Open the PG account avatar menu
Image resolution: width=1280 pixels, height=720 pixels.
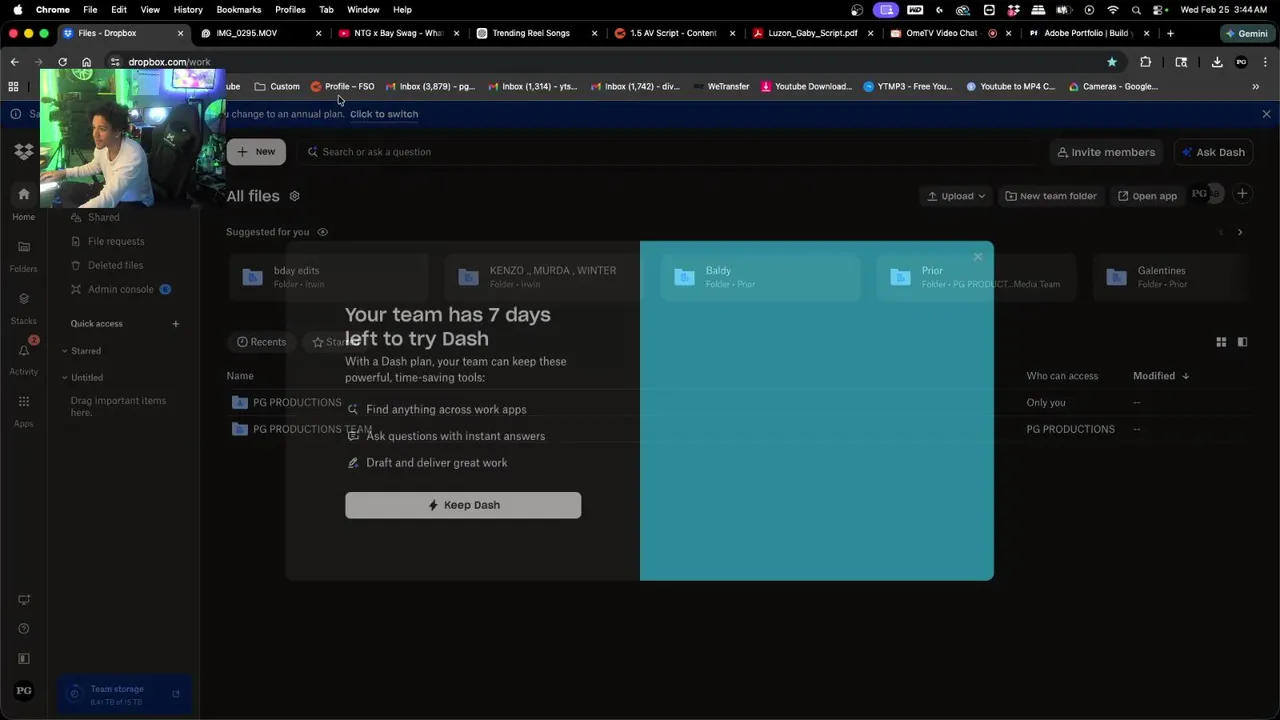(x=24, y=691)
